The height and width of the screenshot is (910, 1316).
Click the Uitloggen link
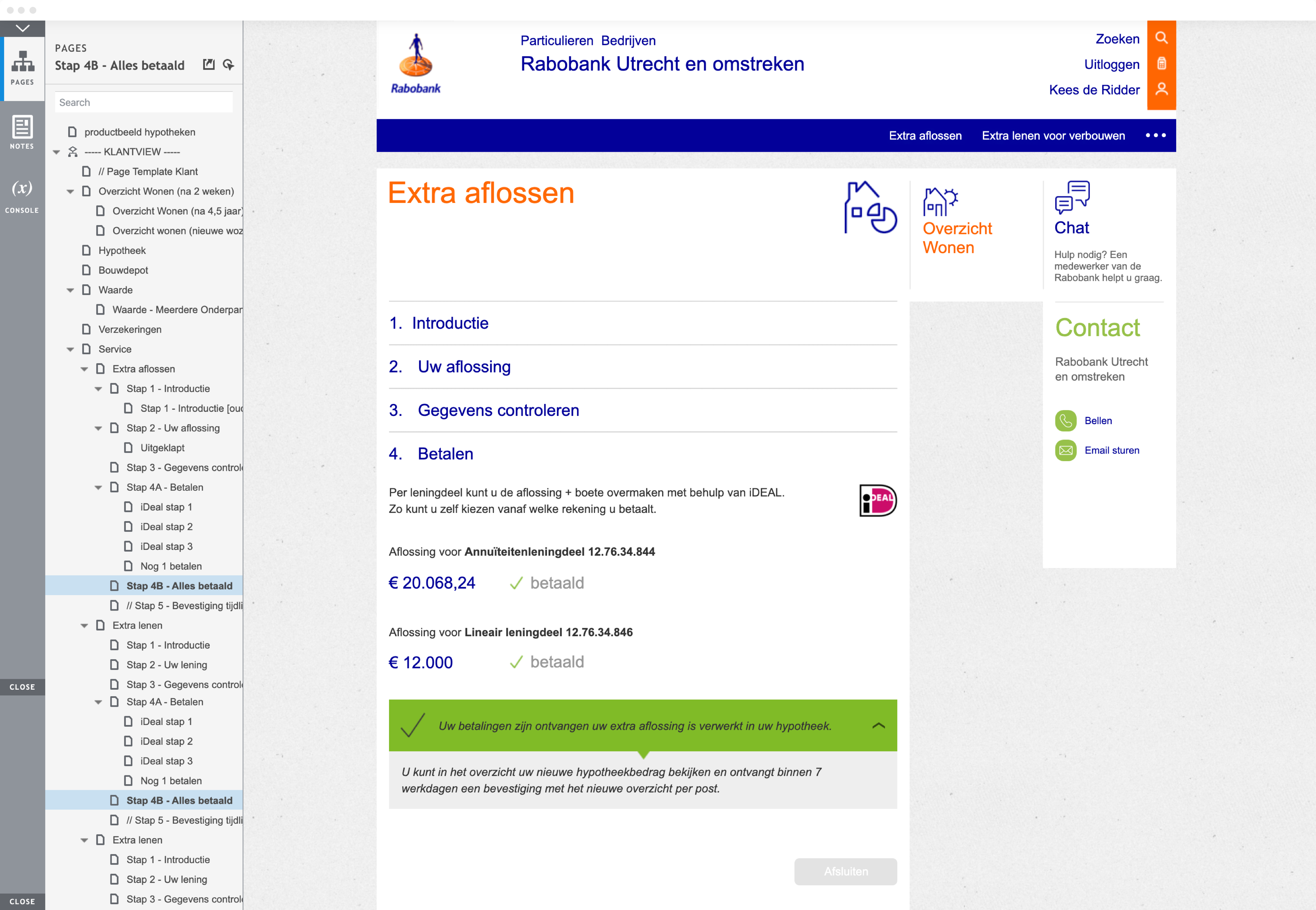coord(1111,64)
